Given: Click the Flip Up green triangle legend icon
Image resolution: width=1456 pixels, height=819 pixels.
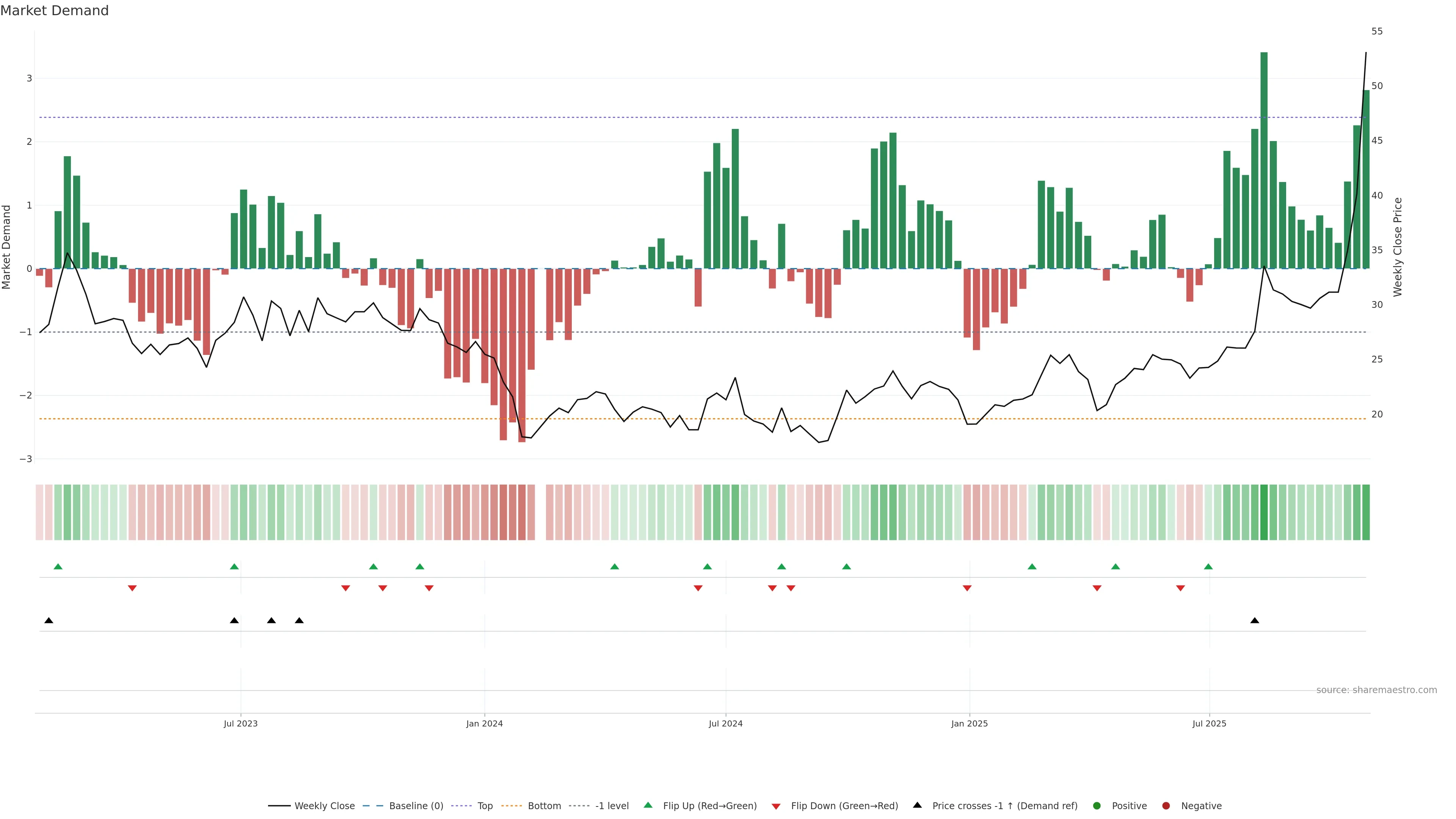Looking at the screenshot, I should pyautogui.click(x=648, y=805).
